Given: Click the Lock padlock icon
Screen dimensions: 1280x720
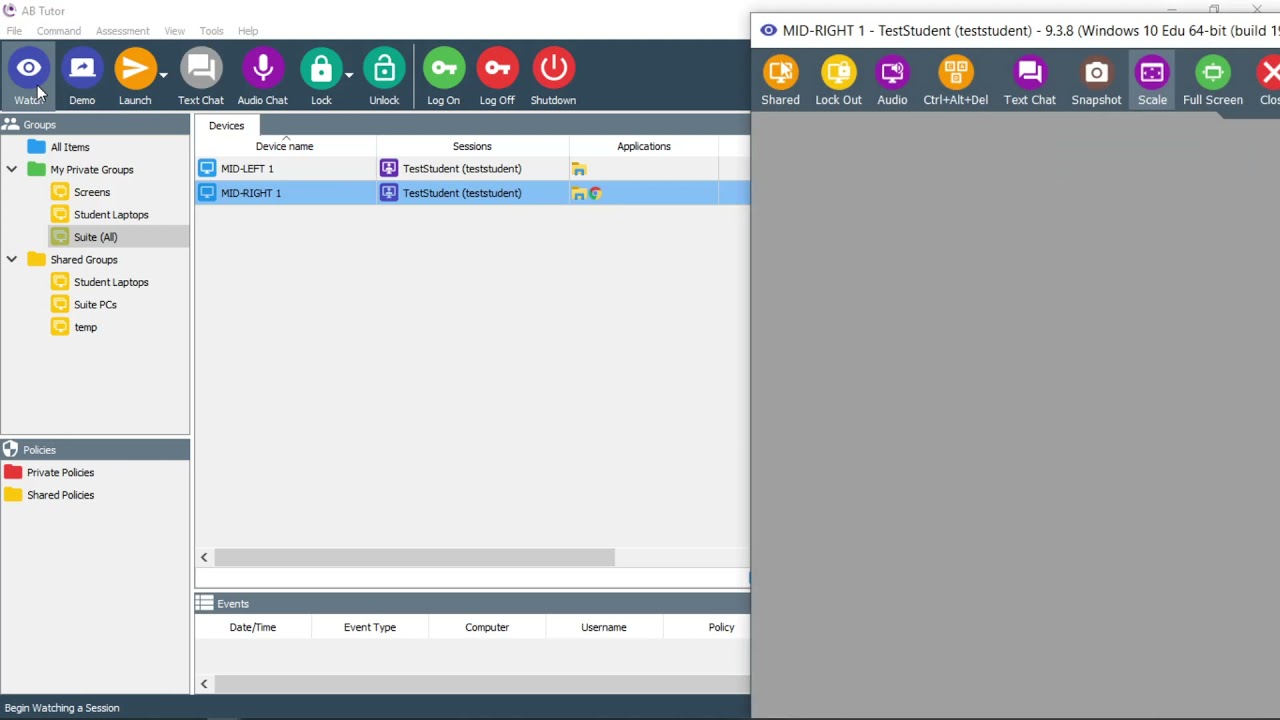Looking at the screenshot, I should point(321,68).
